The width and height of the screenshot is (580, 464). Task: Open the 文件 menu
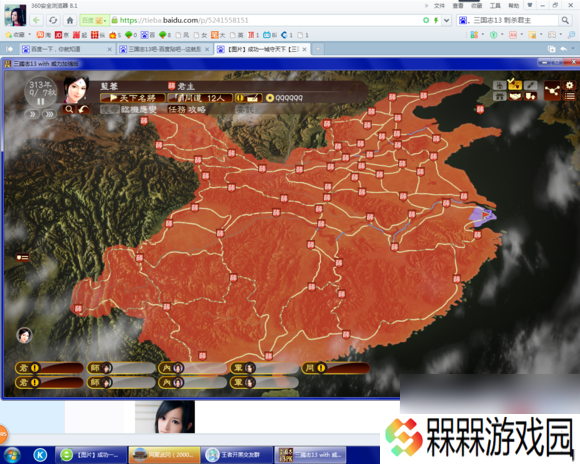[x=439, y=6]
